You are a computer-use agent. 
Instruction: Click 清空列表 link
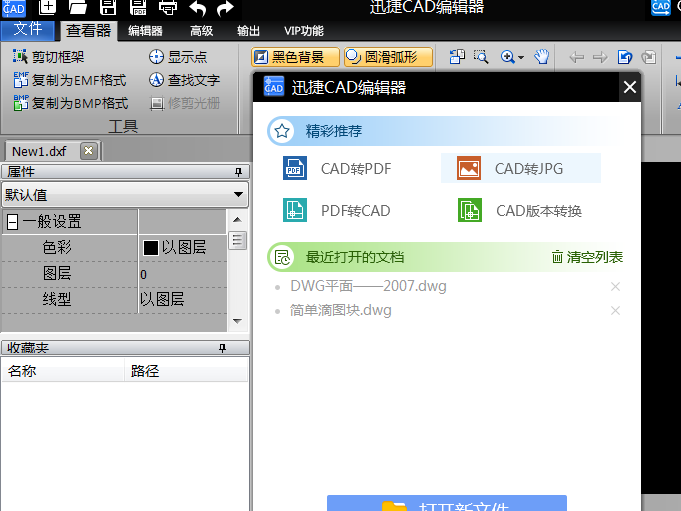pyautogui.click(x=587, y=257)
